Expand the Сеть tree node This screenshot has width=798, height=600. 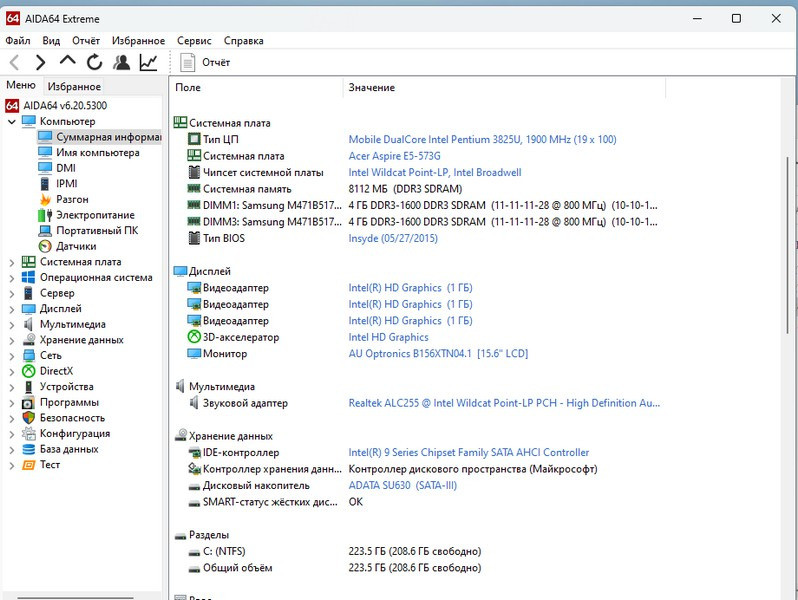[12, 356]
